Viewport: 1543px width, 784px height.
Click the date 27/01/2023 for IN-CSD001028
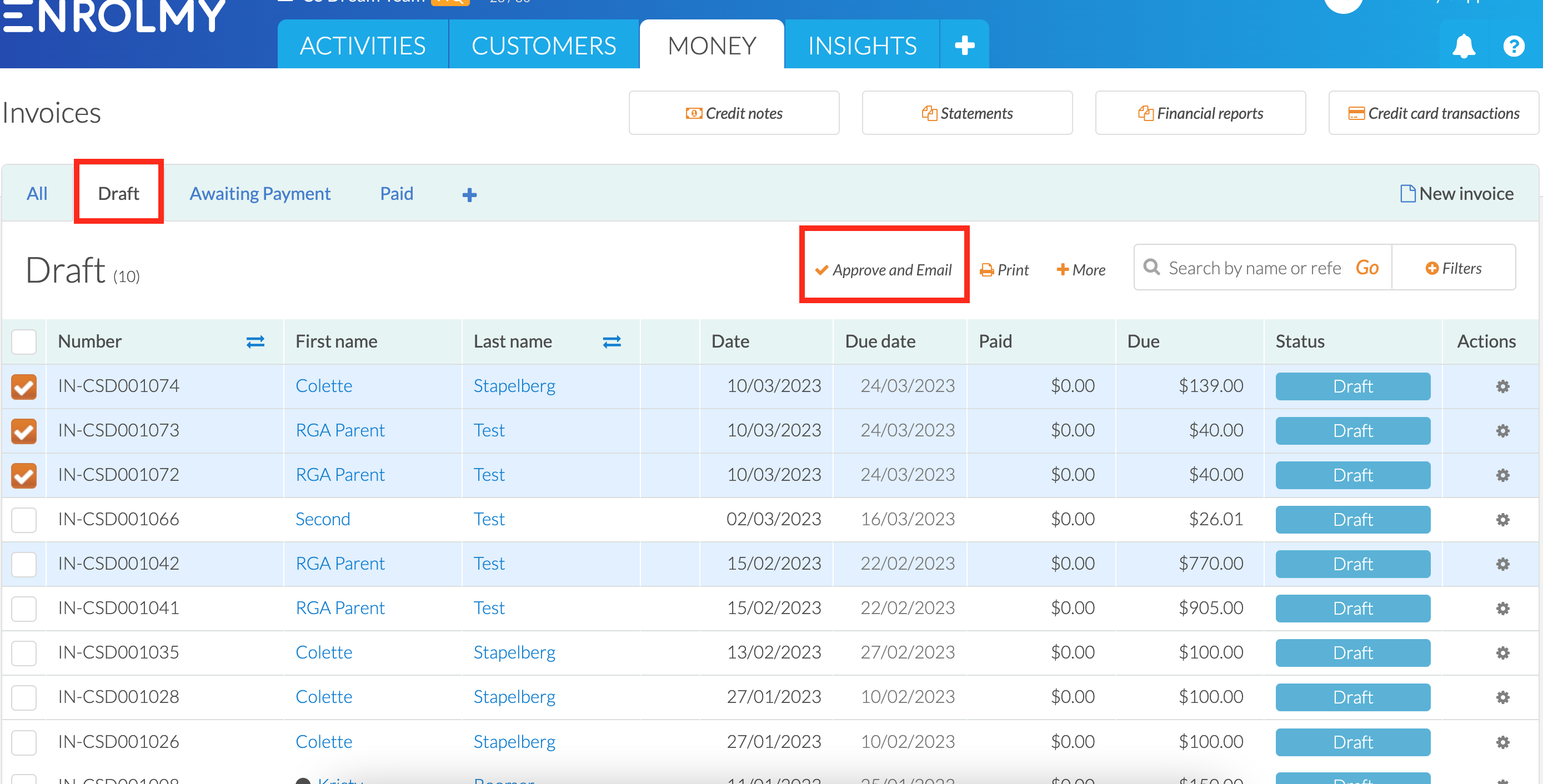coord(774,697)
